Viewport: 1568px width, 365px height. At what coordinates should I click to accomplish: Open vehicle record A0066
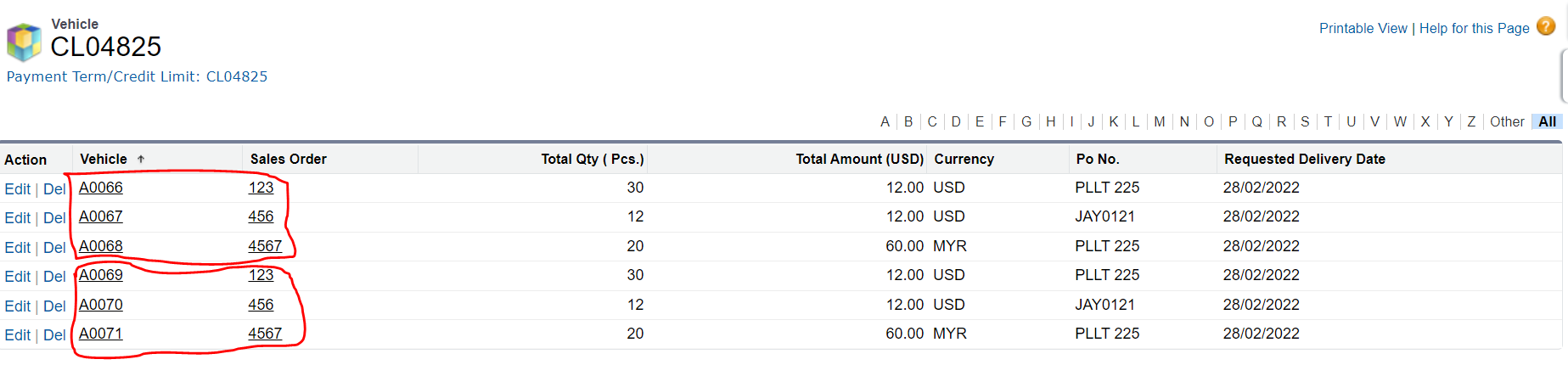(x=101, y=188)
